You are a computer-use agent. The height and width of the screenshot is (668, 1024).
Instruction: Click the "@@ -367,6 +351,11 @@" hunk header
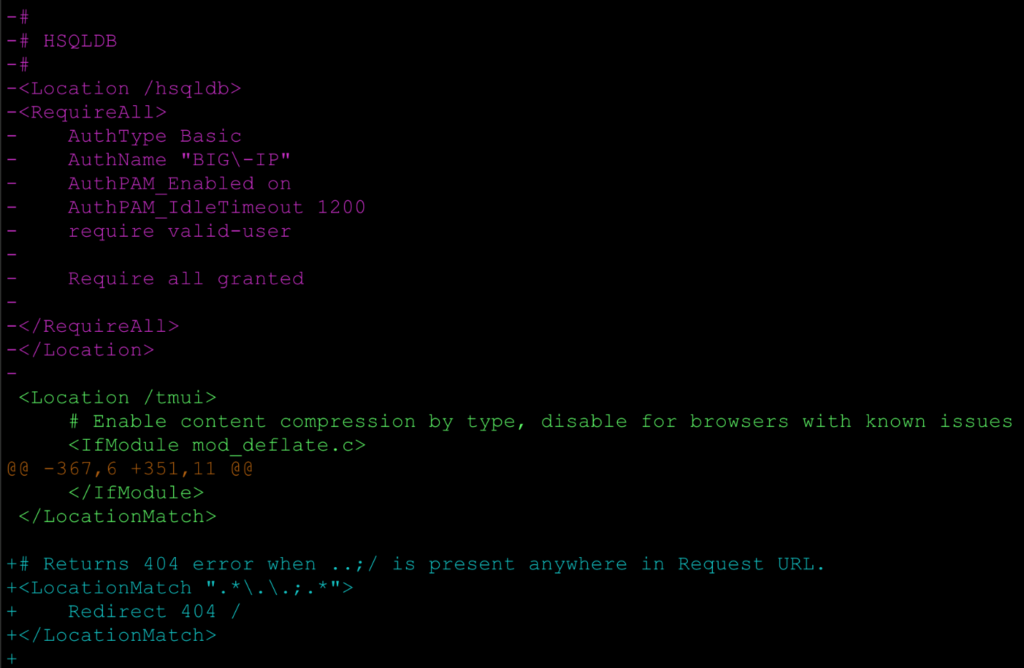point(129,469)
